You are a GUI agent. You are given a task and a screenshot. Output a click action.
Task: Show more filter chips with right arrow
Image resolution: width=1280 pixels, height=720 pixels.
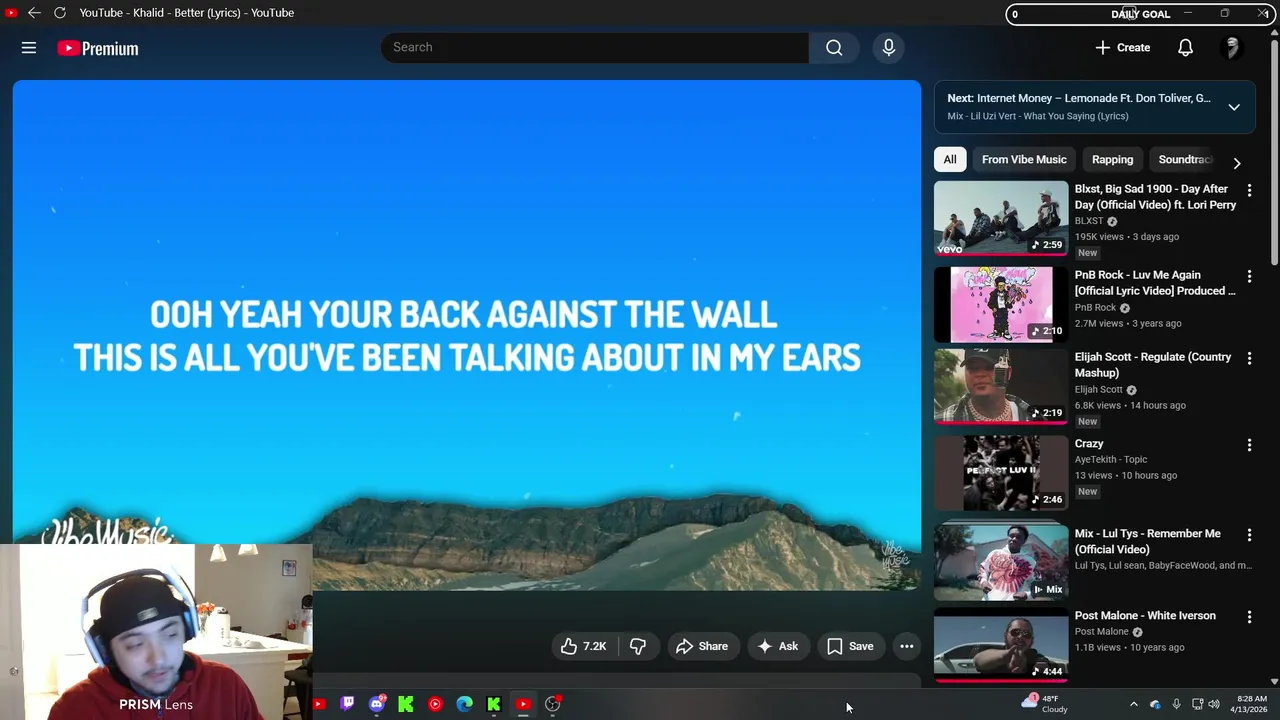click(1237, 163)
